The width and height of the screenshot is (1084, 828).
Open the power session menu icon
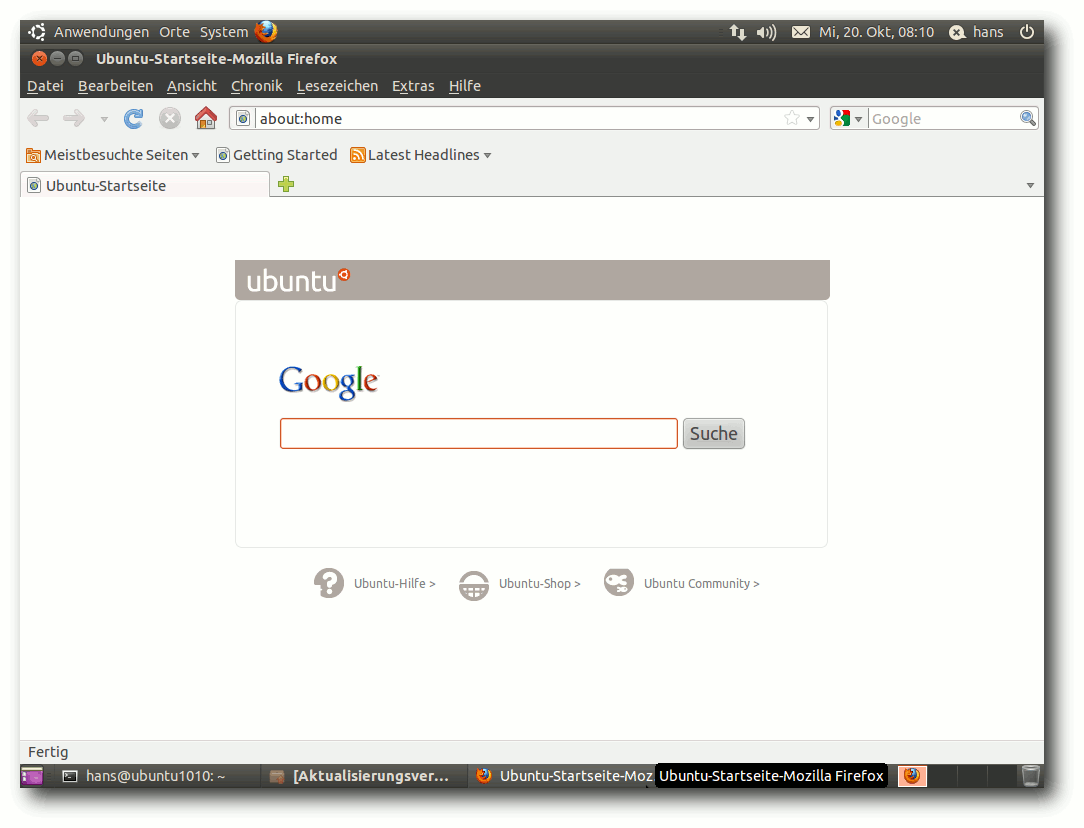[1027, 32]
